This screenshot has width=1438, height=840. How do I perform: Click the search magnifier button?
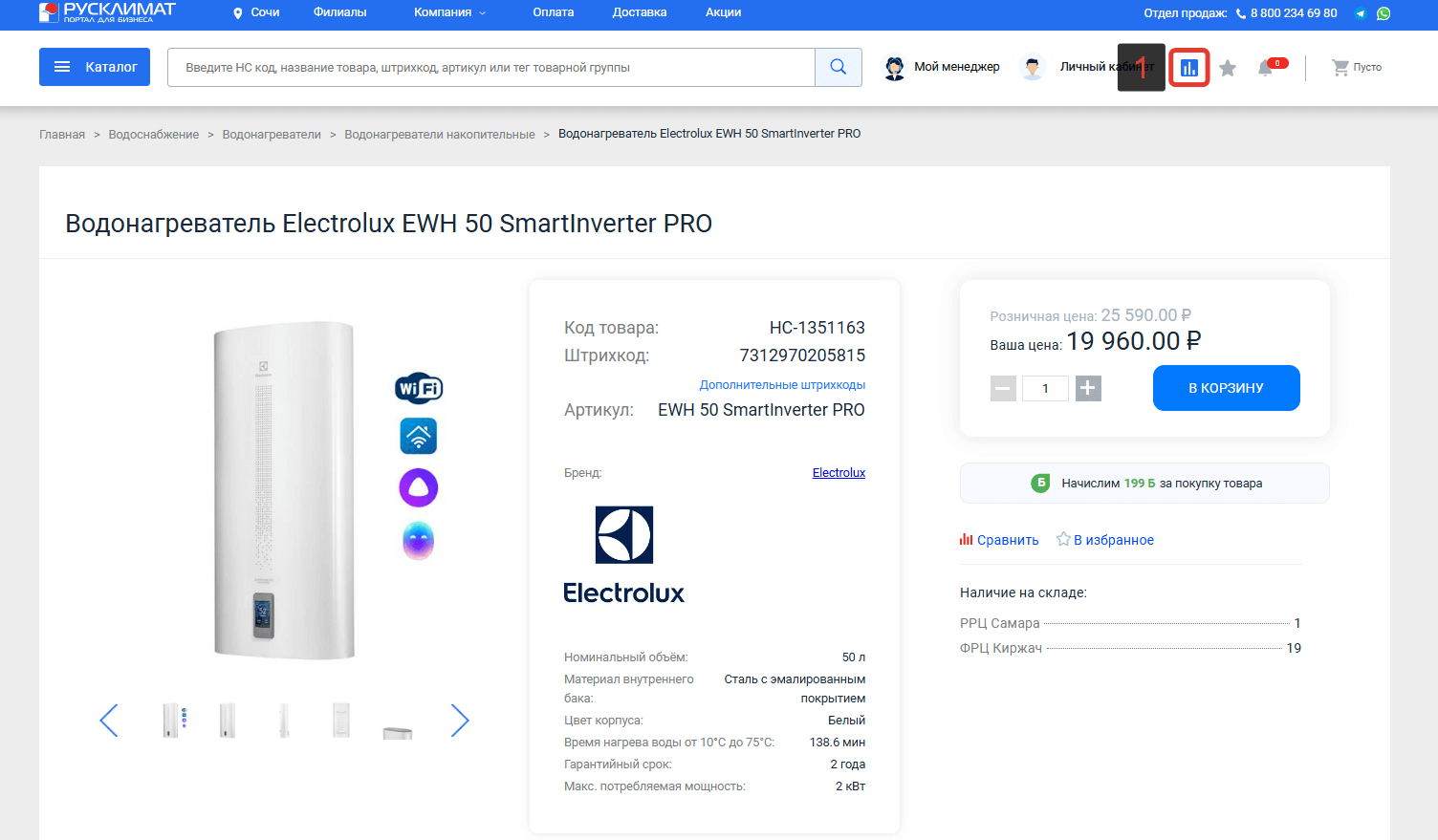(839, 67)
